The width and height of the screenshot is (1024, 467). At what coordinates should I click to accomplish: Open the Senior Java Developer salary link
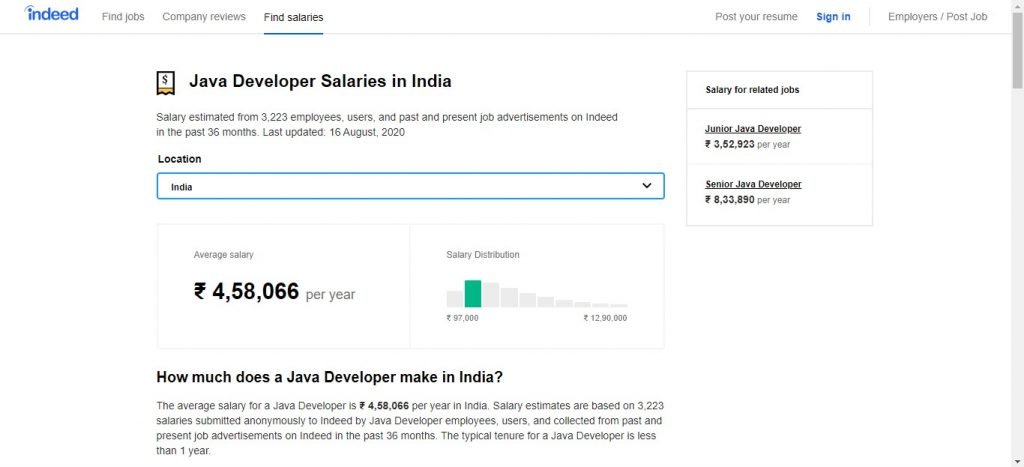(x=753, y=185)
